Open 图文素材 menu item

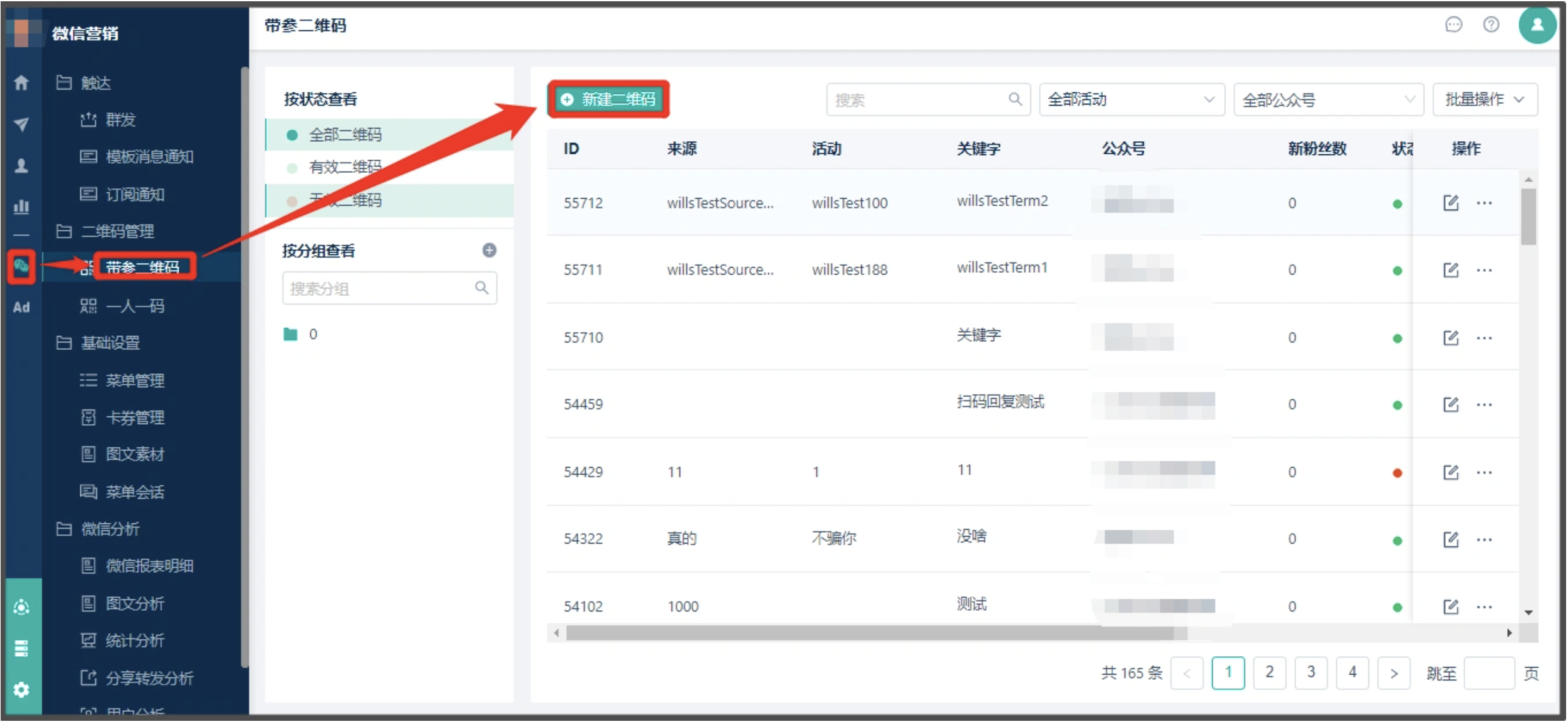pos(122,454)
